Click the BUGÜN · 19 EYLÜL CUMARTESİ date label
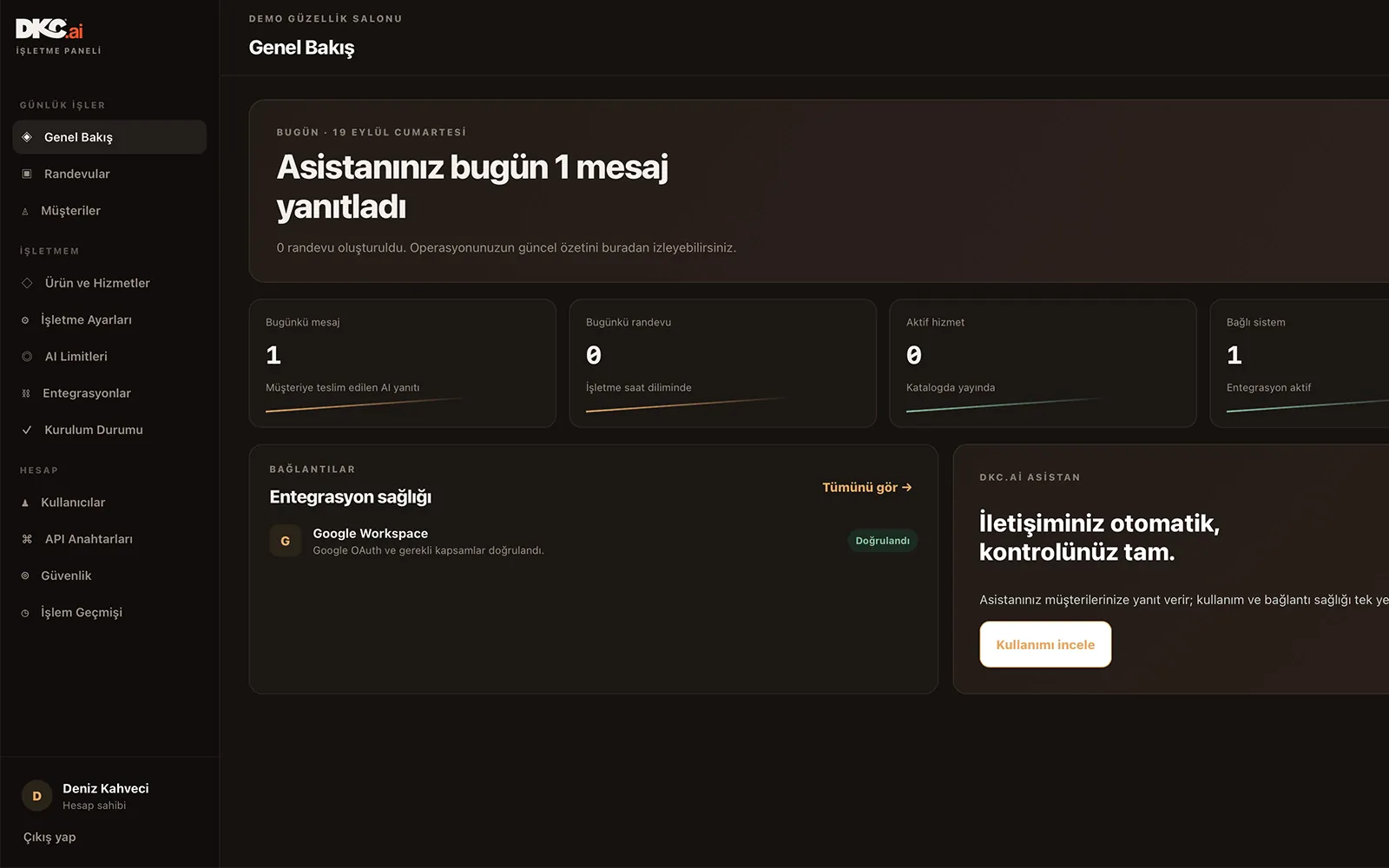The width and height of the screenshot is (1389, 868). pos(372,132)
